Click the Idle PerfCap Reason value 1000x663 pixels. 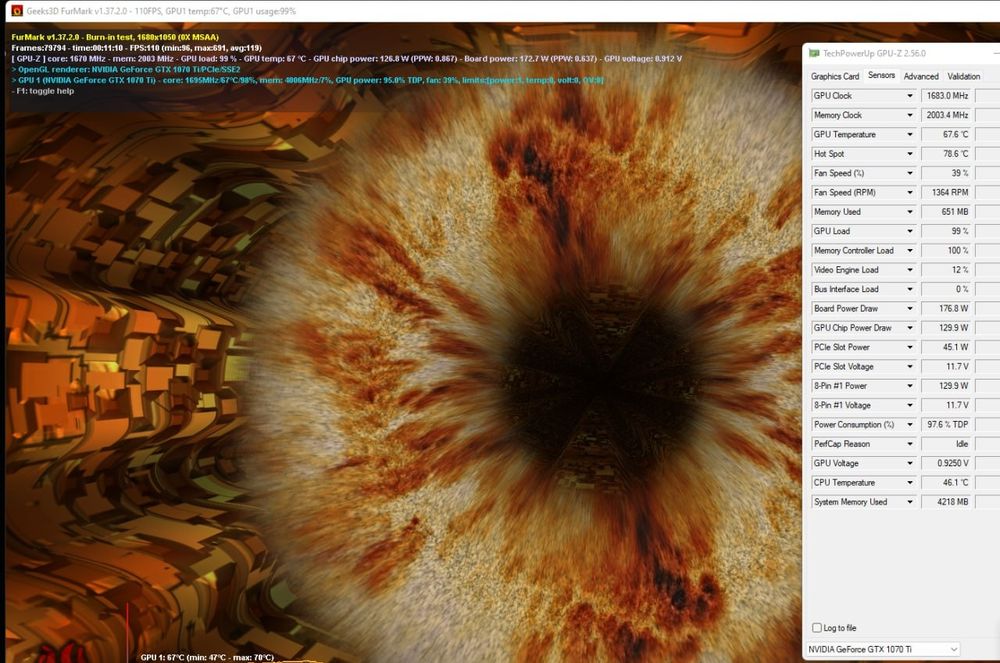946,444
